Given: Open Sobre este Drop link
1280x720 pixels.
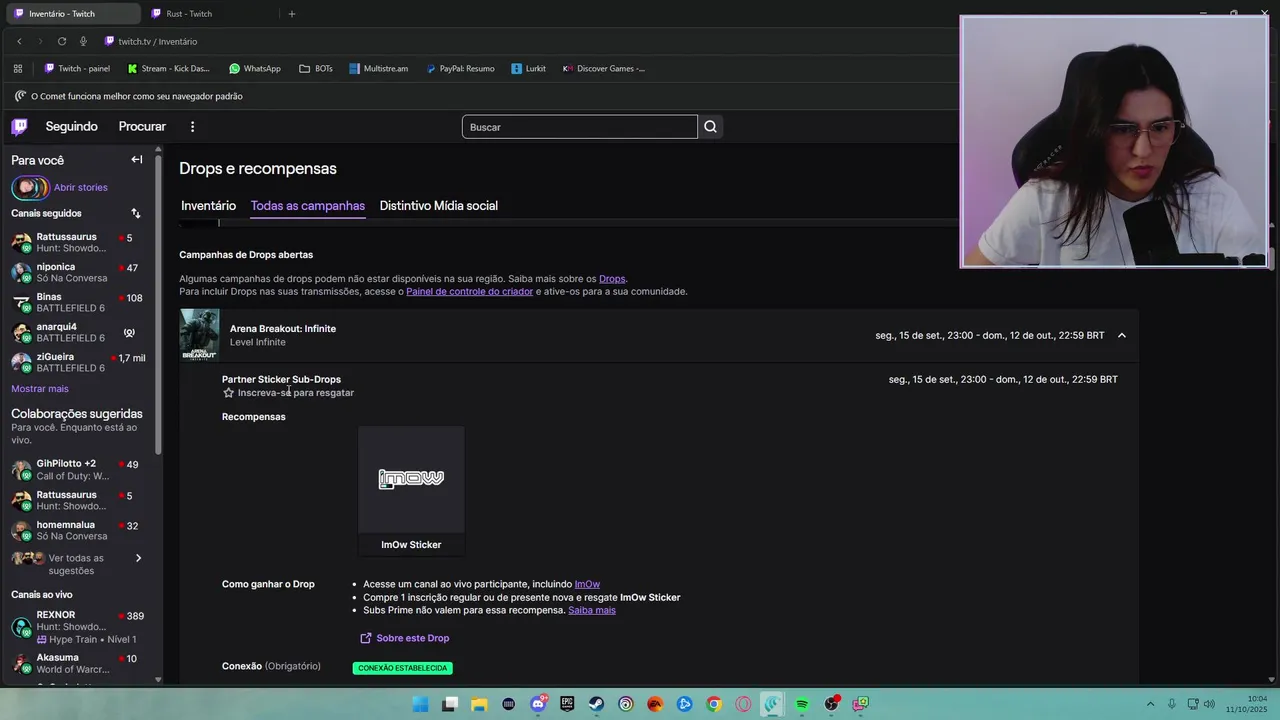Looking at the screenshot, I should 404,638.
